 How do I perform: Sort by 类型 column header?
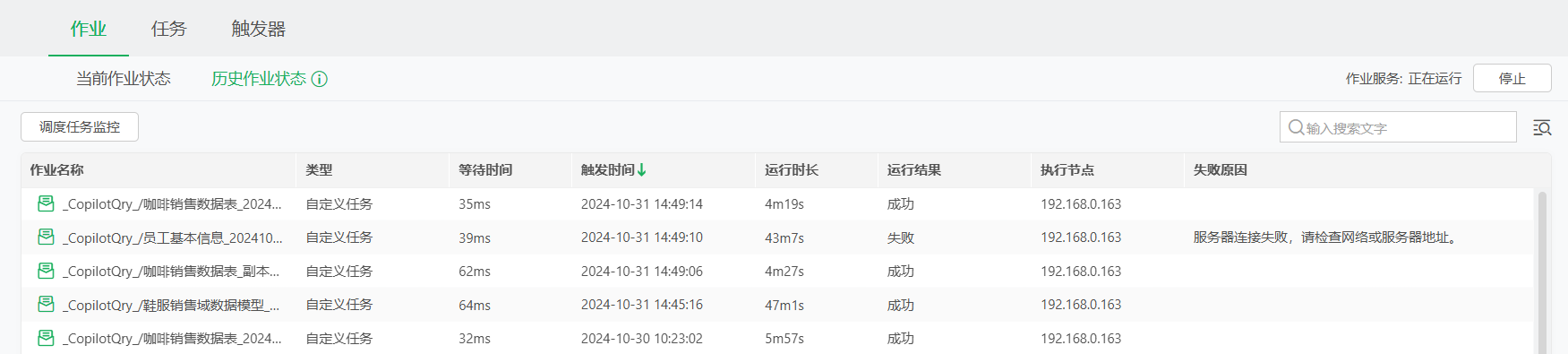[319, 169]
